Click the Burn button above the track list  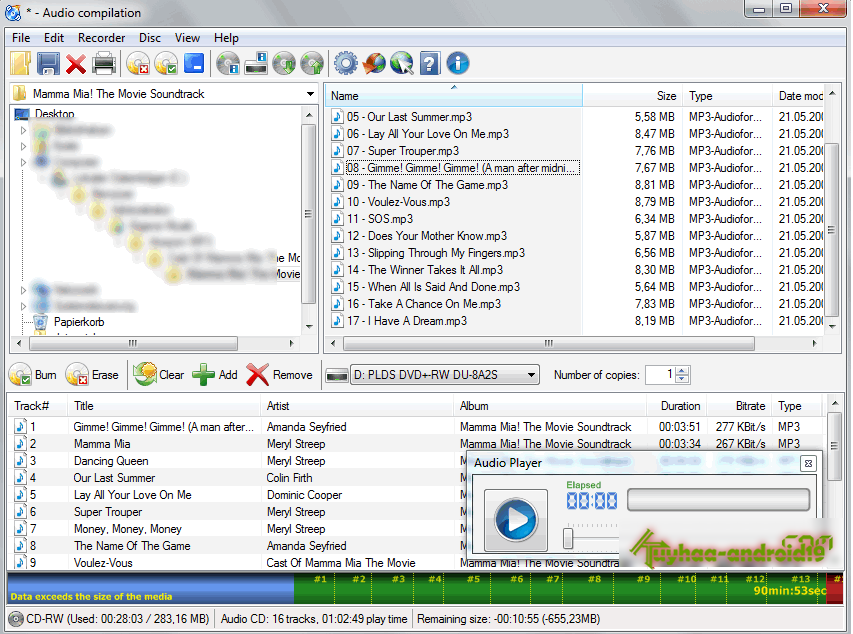[32, 375]
